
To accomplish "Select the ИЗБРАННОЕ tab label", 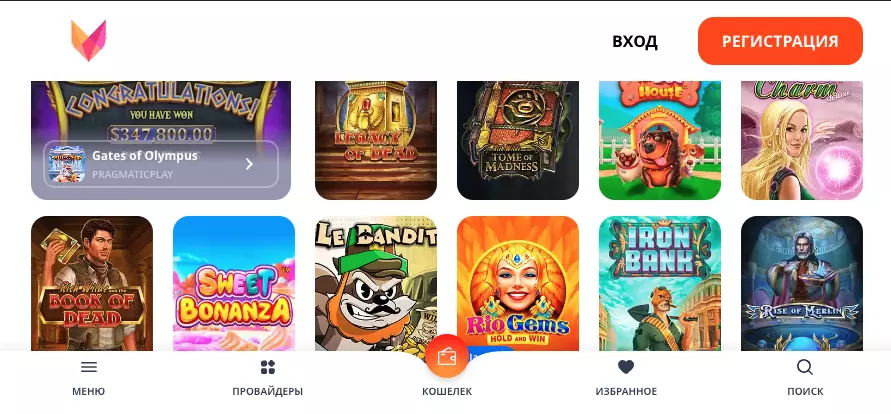I will [626, 391].
